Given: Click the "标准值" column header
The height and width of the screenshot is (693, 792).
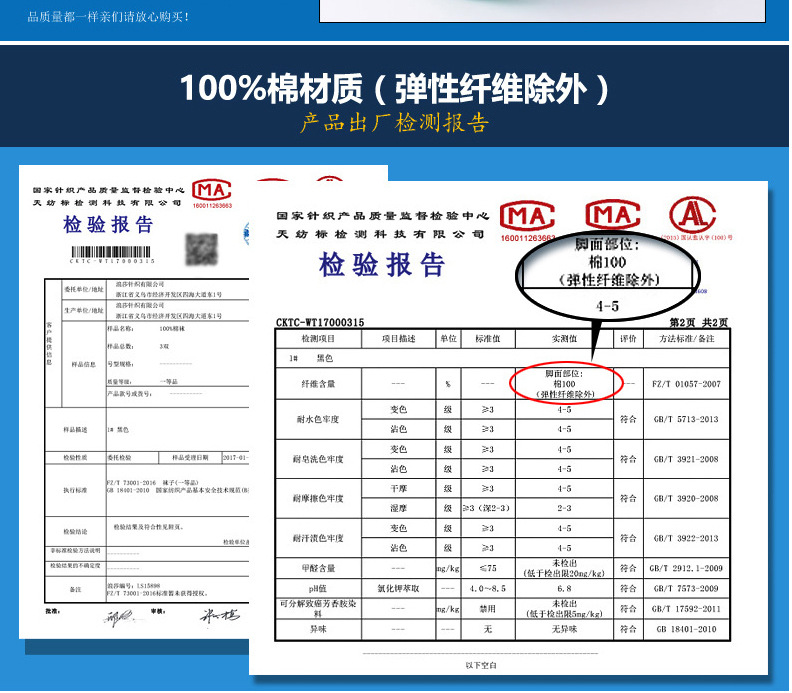Looking at the screenshot, I should (x=487, y=338).
